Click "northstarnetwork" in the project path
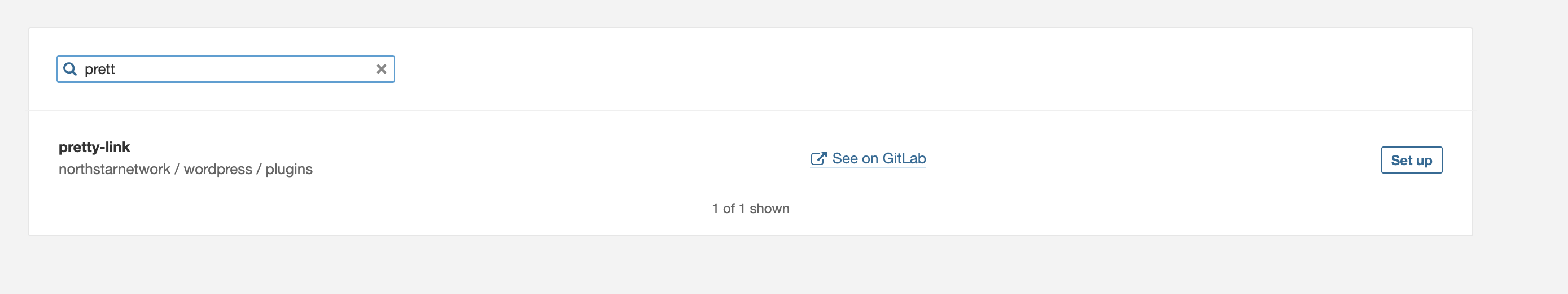Image resolution: width=1568 pixels, height=294 pixels. click(115, 169)
